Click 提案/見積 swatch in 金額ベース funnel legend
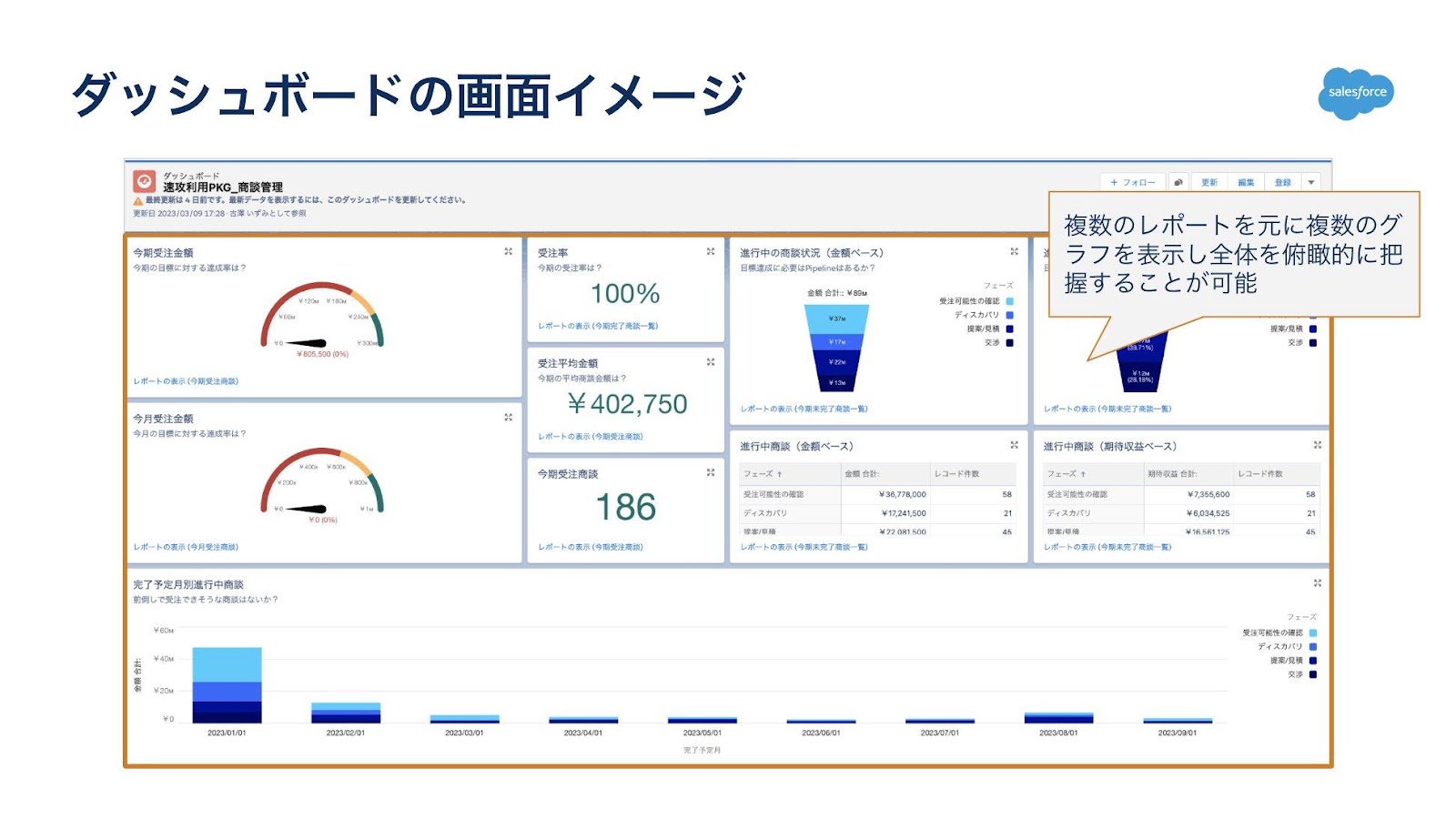1456x819 pixels. tap(1009, 329)
